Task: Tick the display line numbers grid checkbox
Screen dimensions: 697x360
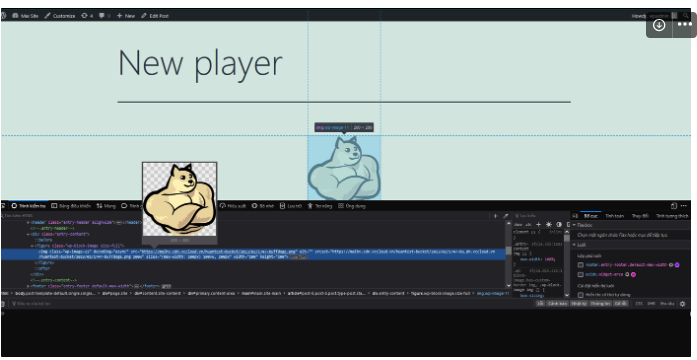Action: tap(581, 295)
